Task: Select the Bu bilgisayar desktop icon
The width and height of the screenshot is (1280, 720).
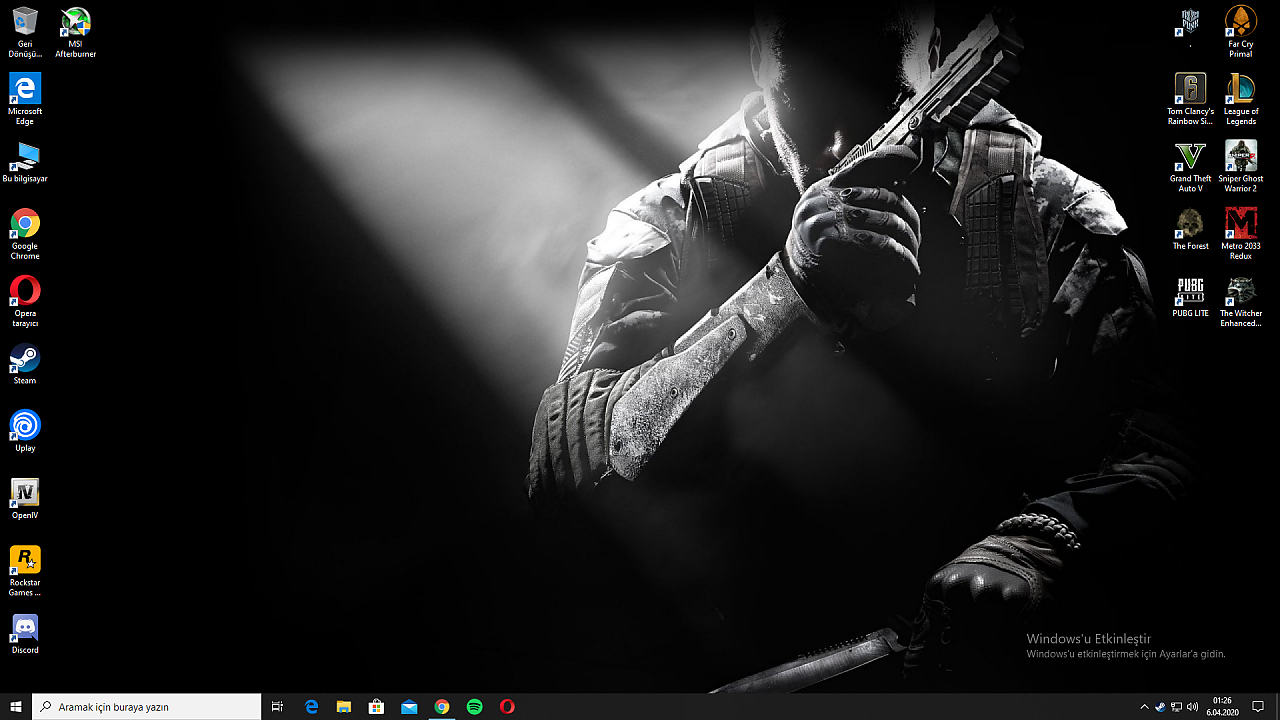Action: point(25,162)
